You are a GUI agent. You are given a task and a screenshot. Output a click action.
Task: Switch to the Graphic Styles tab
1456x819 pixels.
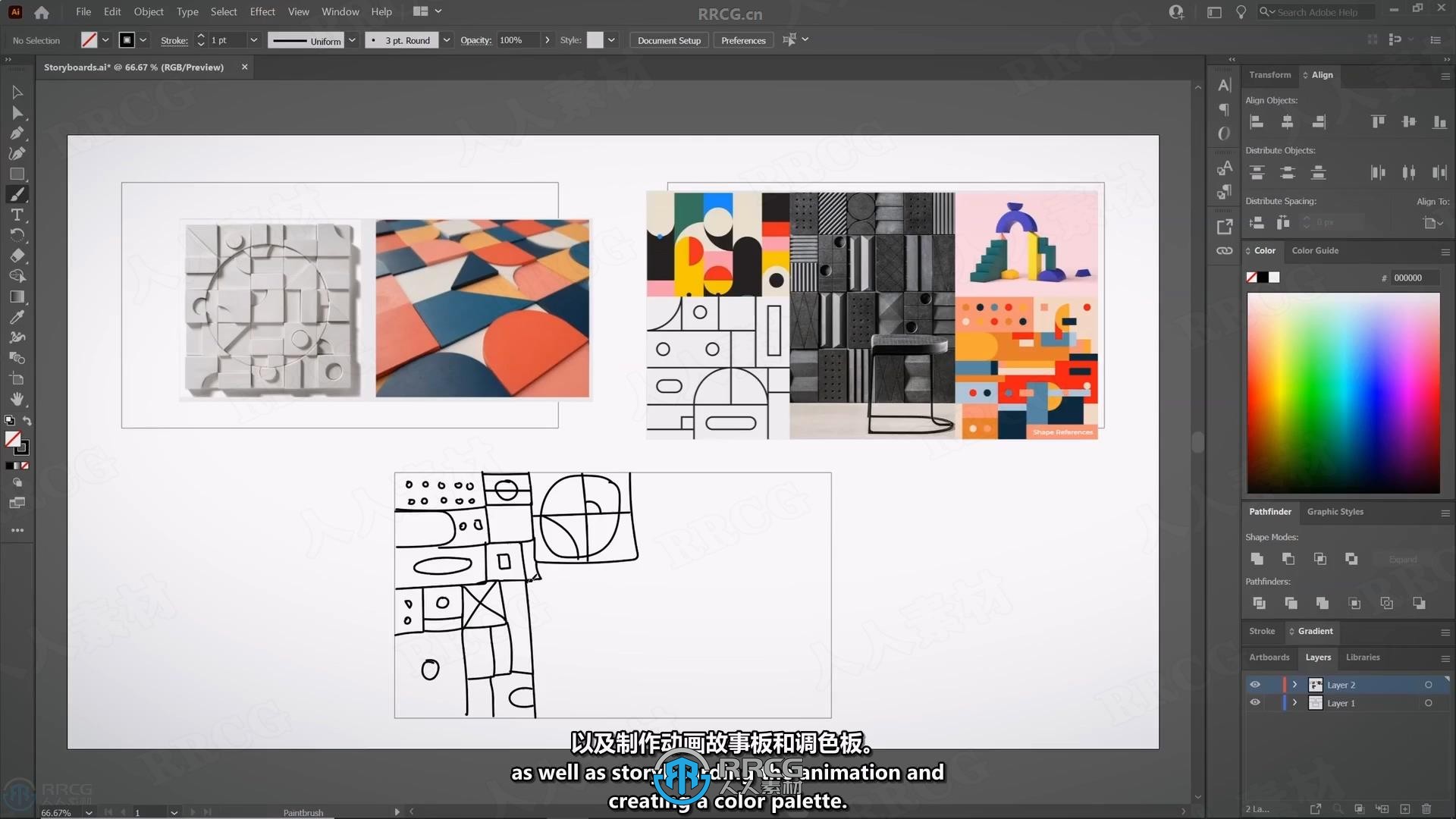click(1335, 511)
